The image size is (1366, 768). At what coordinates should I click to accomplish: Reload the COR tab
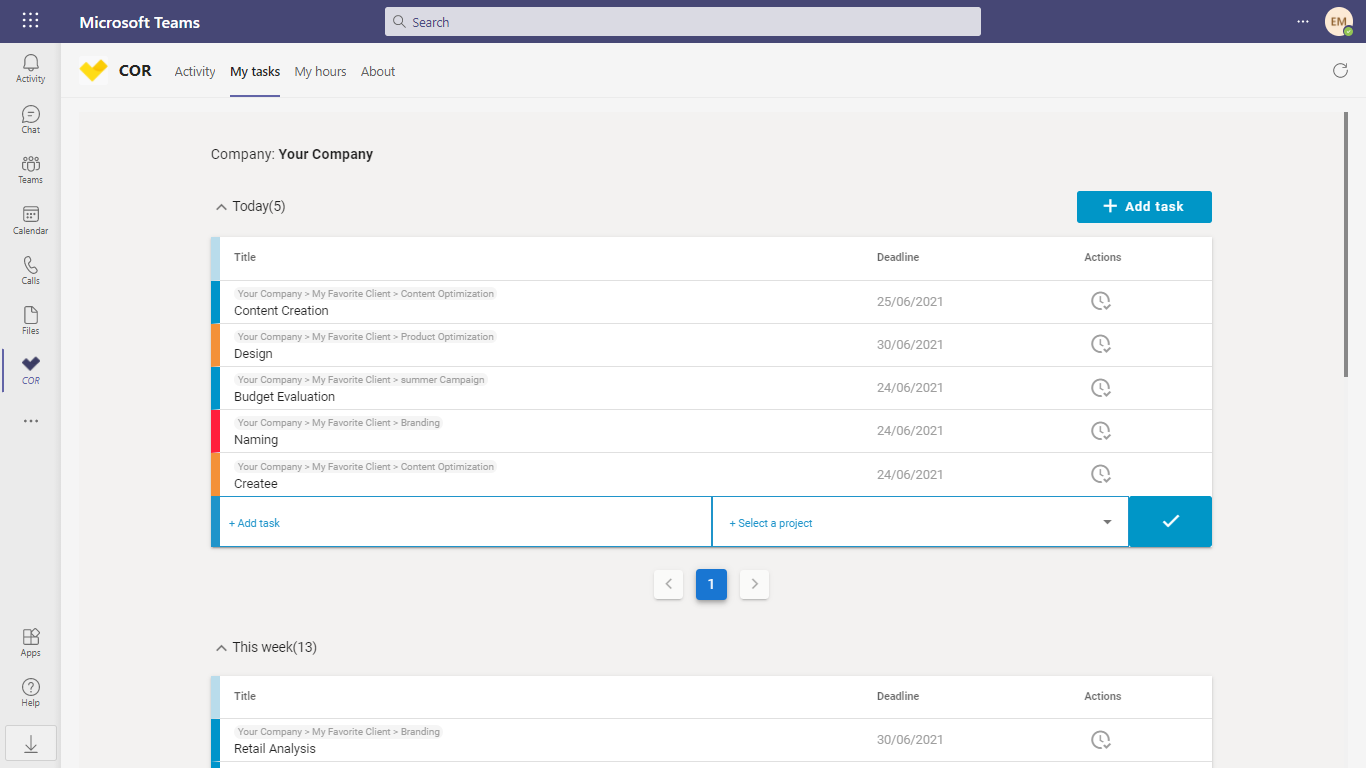pos(1340,70)
